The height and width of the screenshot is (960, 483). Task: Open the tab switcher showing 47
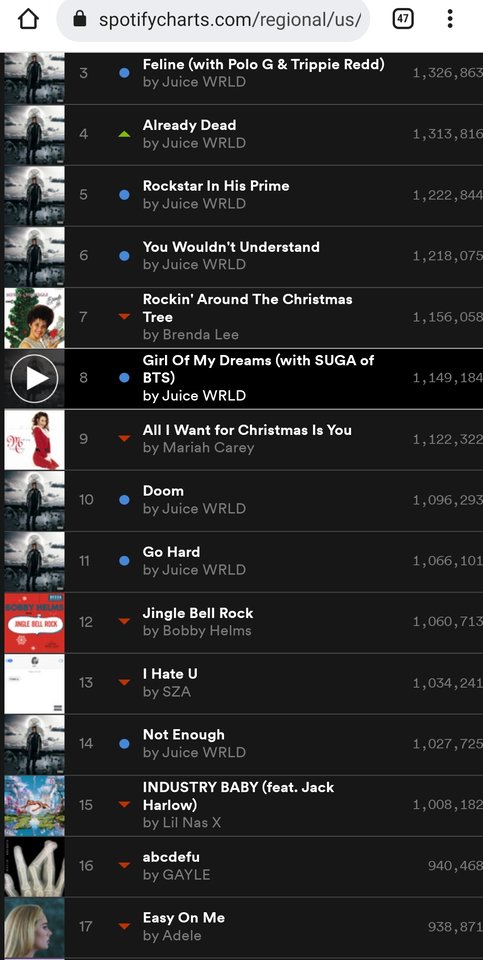coord(402,19)
